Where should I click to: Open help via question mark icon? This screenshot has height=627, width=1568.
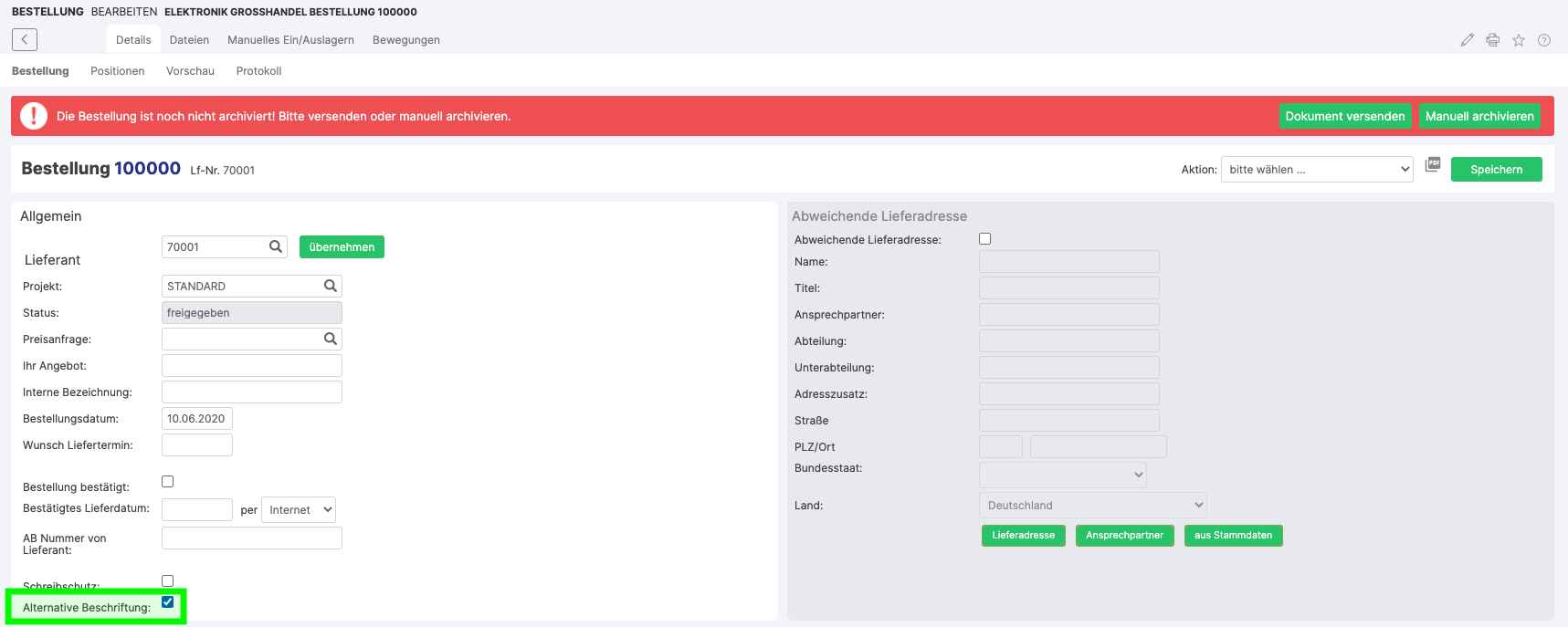coord(1544,40)
